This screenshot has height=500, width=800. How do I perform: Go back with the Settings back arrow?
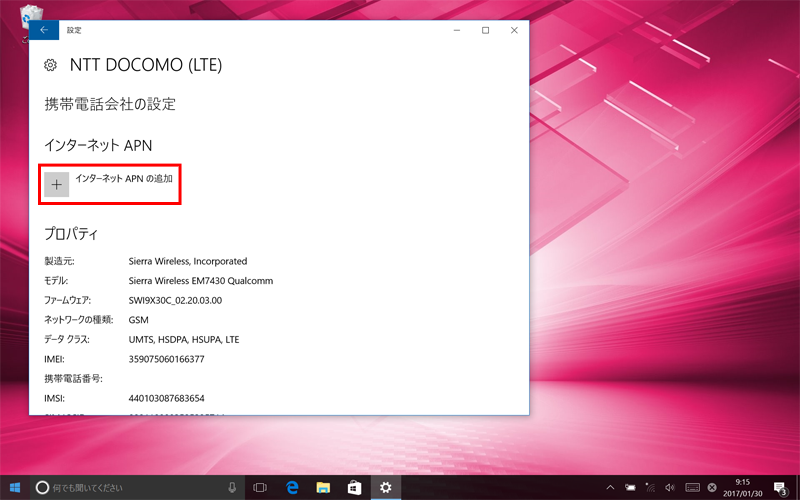pyautogui.click(x=44, y=30)
